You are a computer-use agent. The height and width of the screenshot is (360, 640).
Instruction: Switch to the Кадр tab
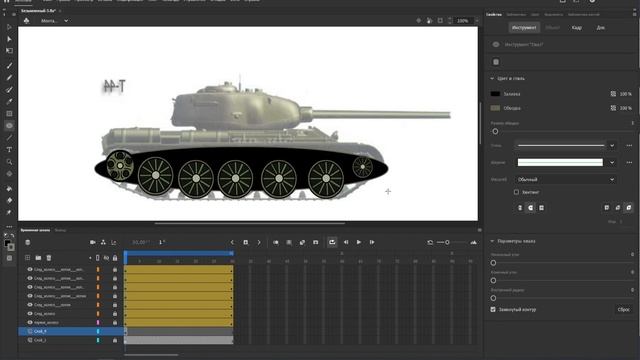coord(577,28)
